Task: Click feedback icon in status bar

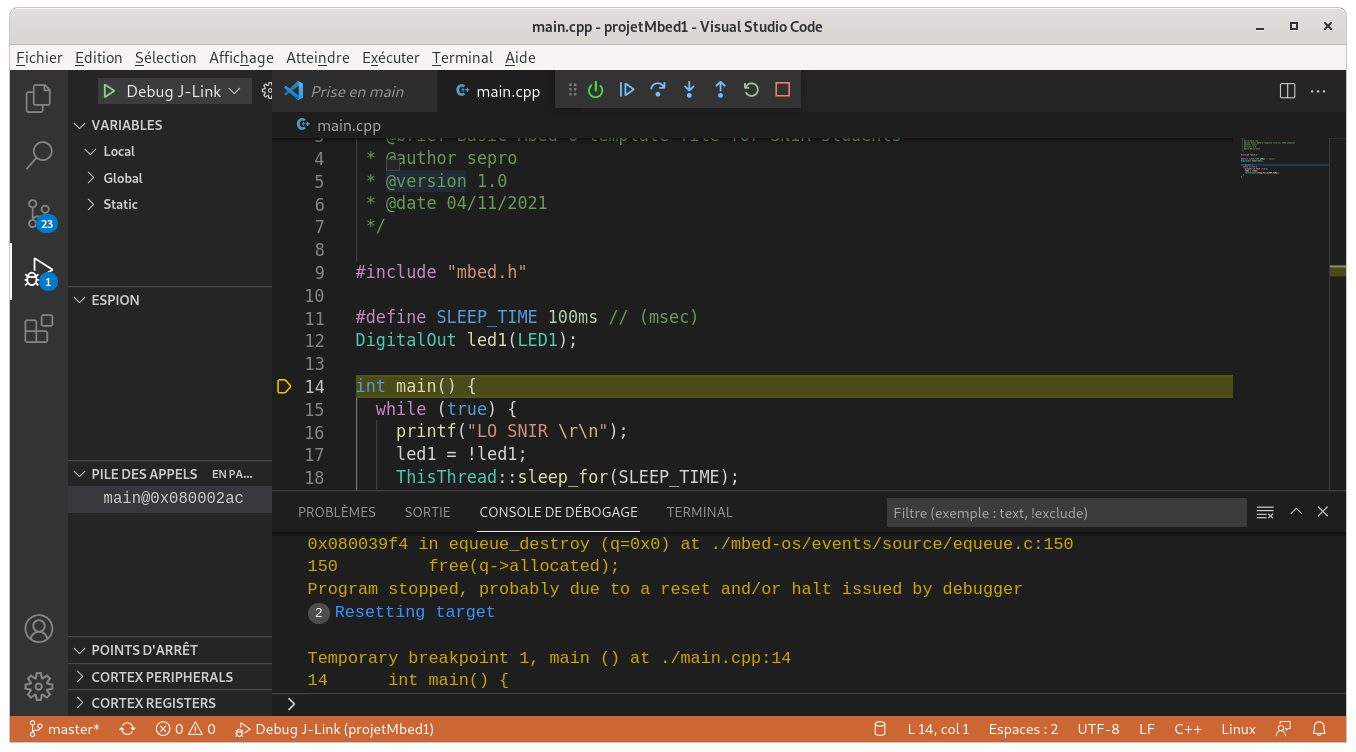Action: [1284, 729]
